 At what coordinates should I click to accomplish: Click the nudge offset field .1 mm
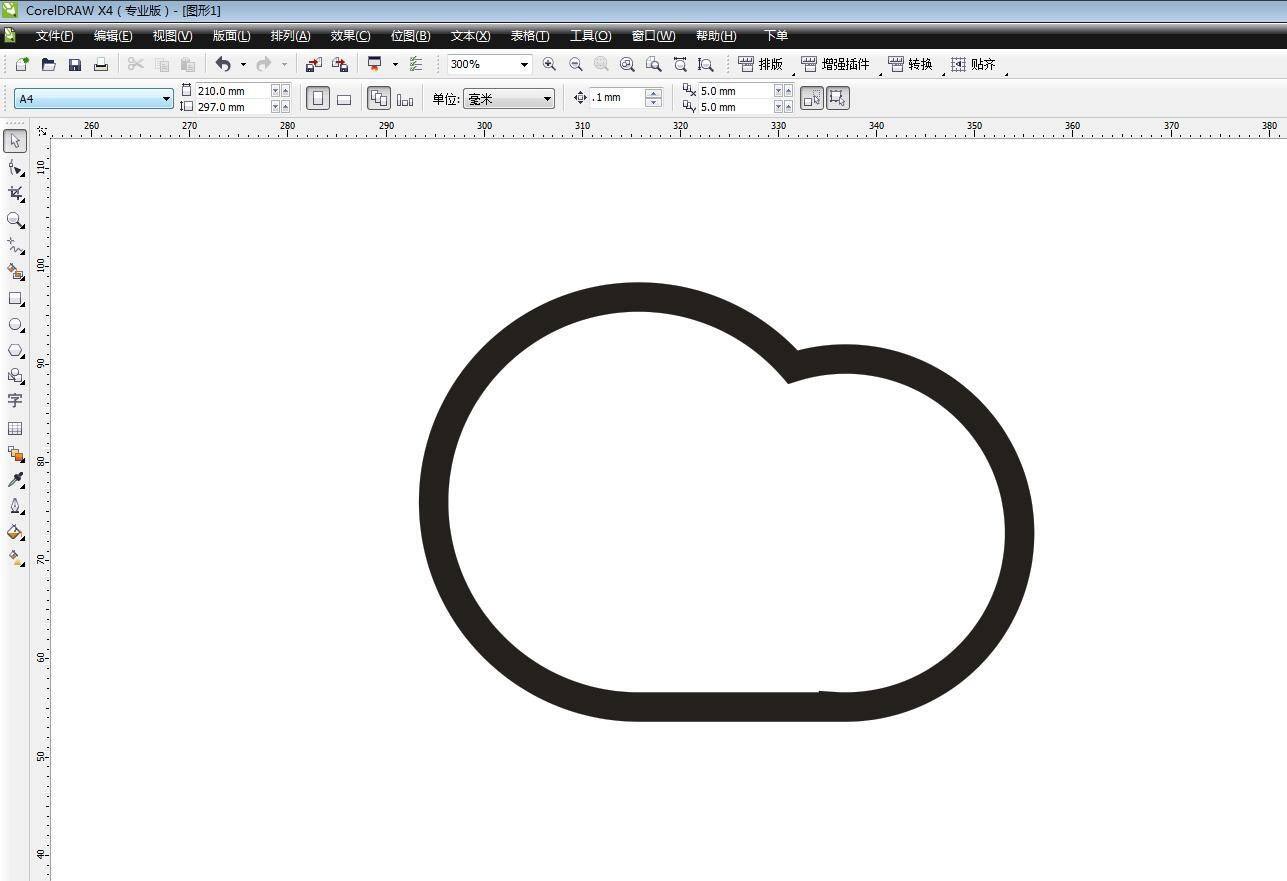coord(618,98)
